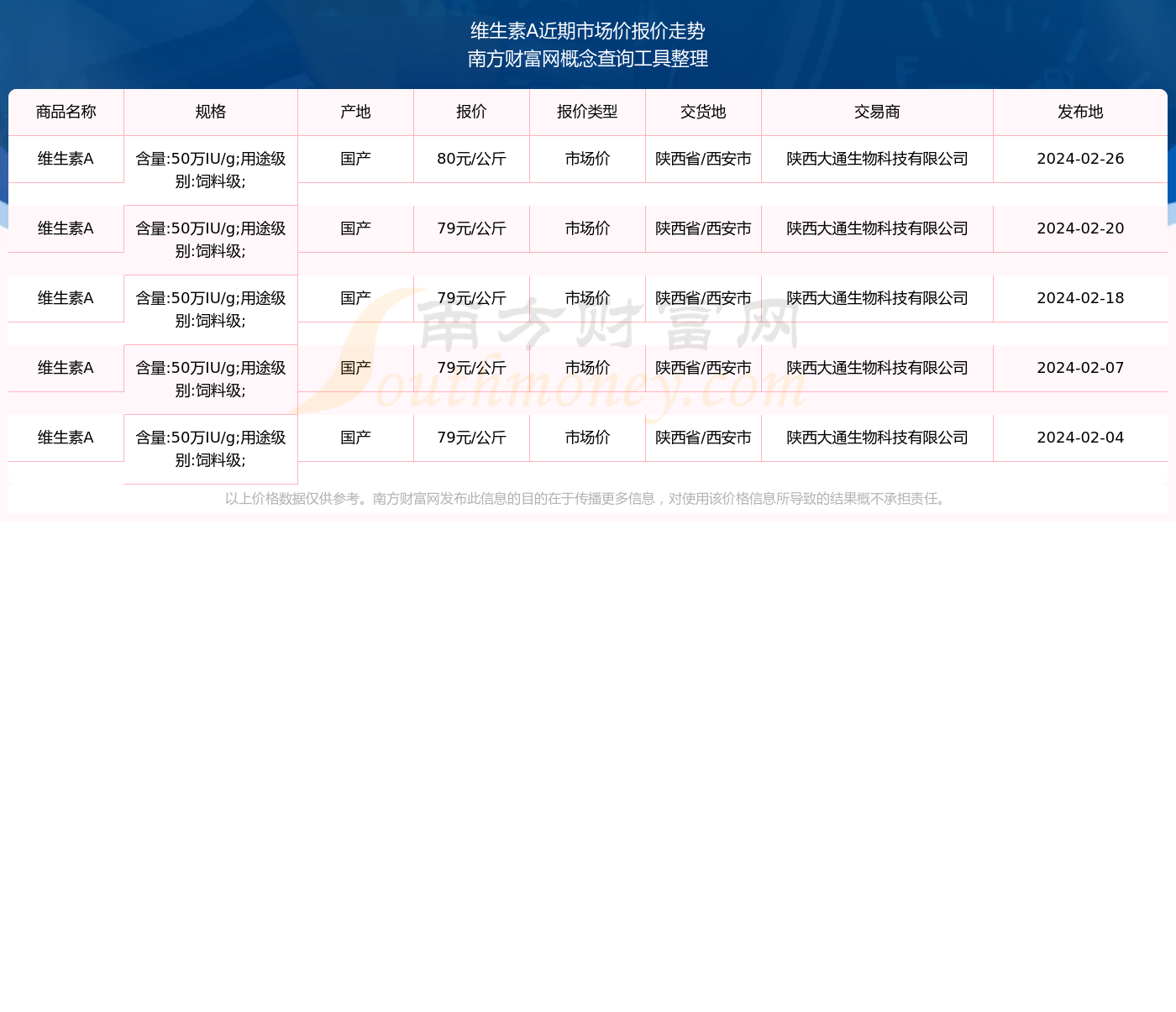Click the spec cell in the 2024-02-20 row
The width and height of the screenshot is (1176, 1012).
[x=211, y=240]
